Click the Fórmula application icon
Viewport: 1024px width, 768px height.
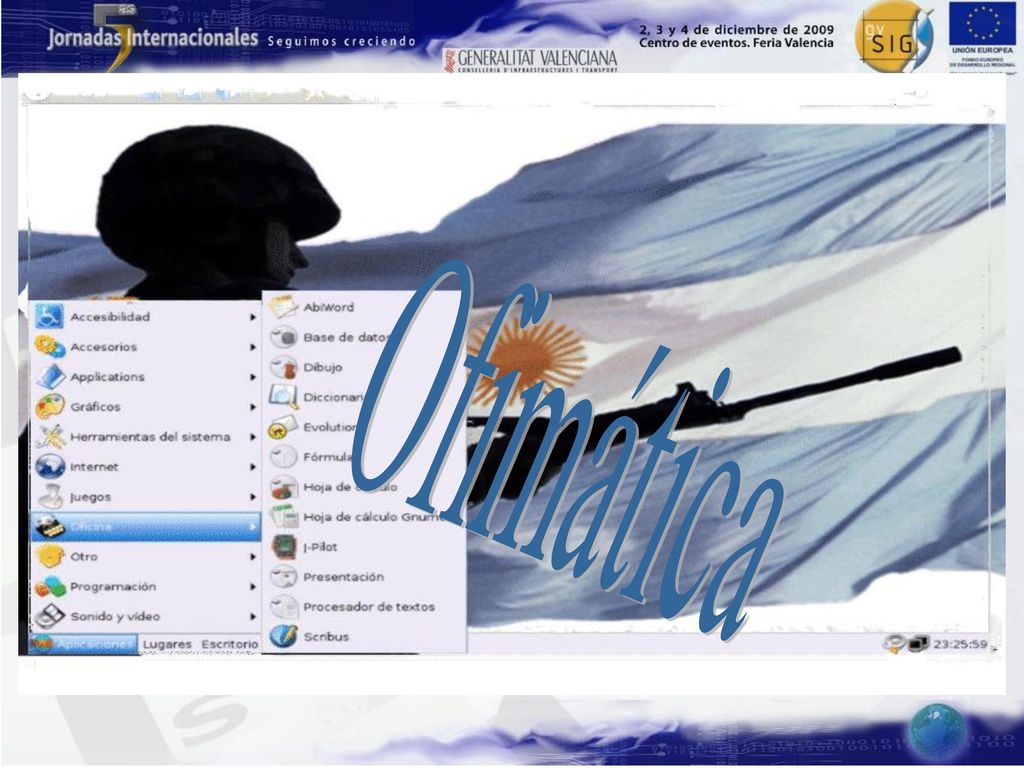tap(283, 457)
